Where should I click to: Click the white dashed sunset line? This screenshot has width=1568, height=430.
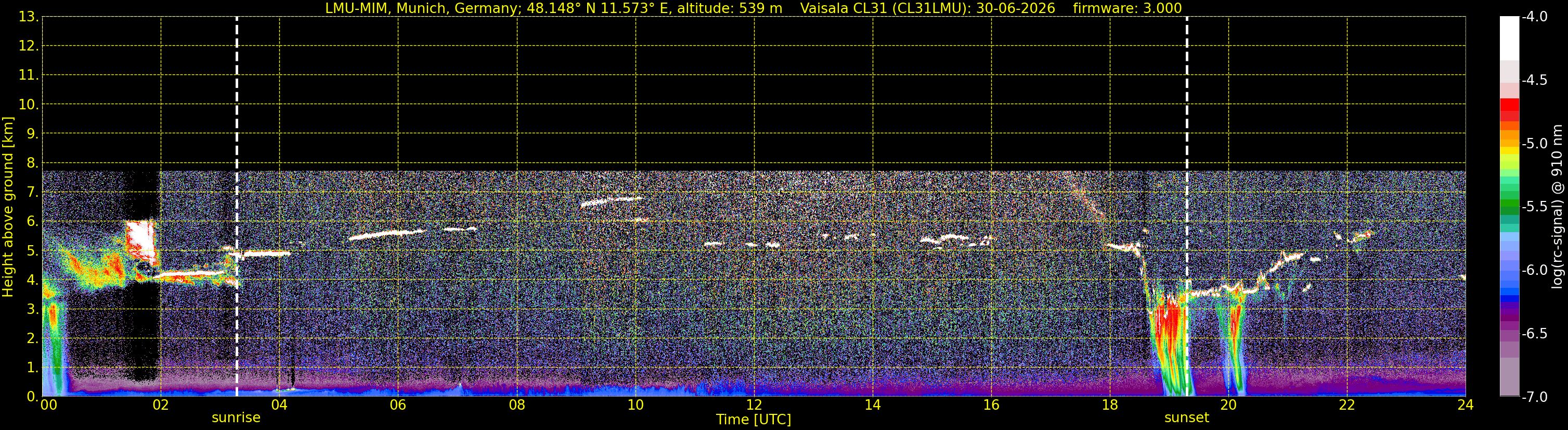(1187, 207)
